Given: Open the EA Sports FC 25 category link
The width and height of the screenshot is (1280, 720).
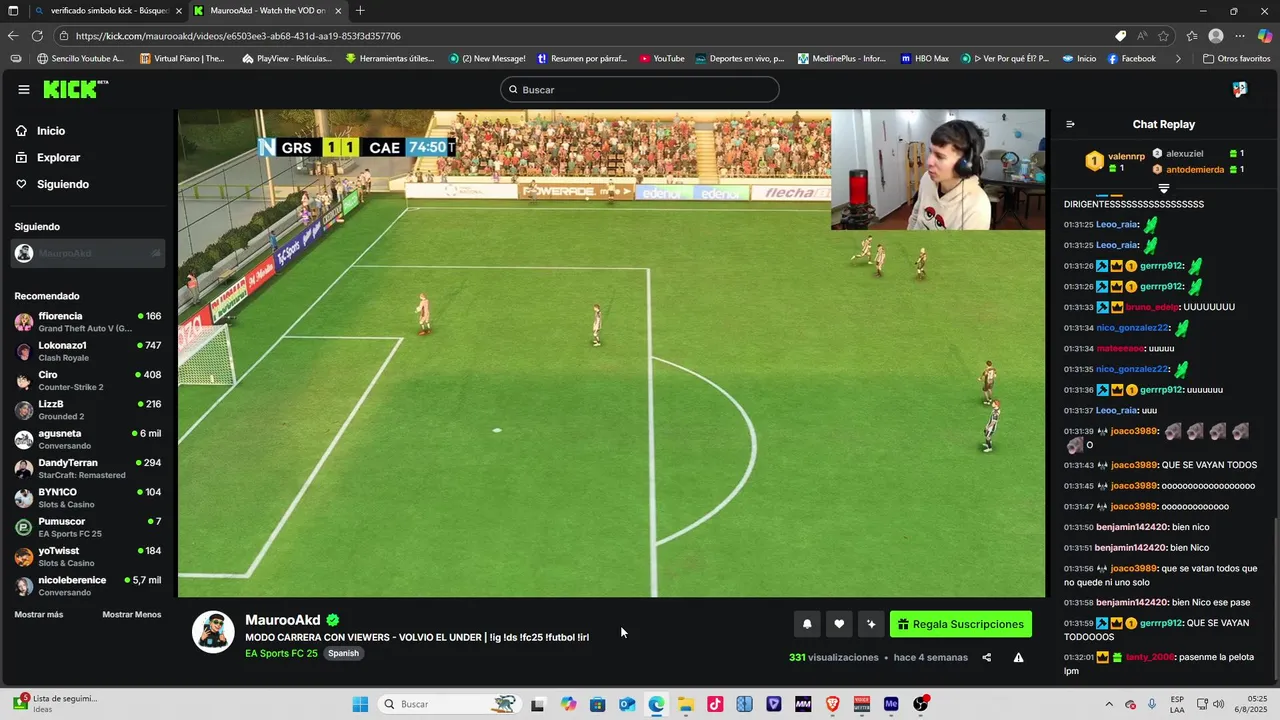Looking at the screenshot, I should coord(281,654).
